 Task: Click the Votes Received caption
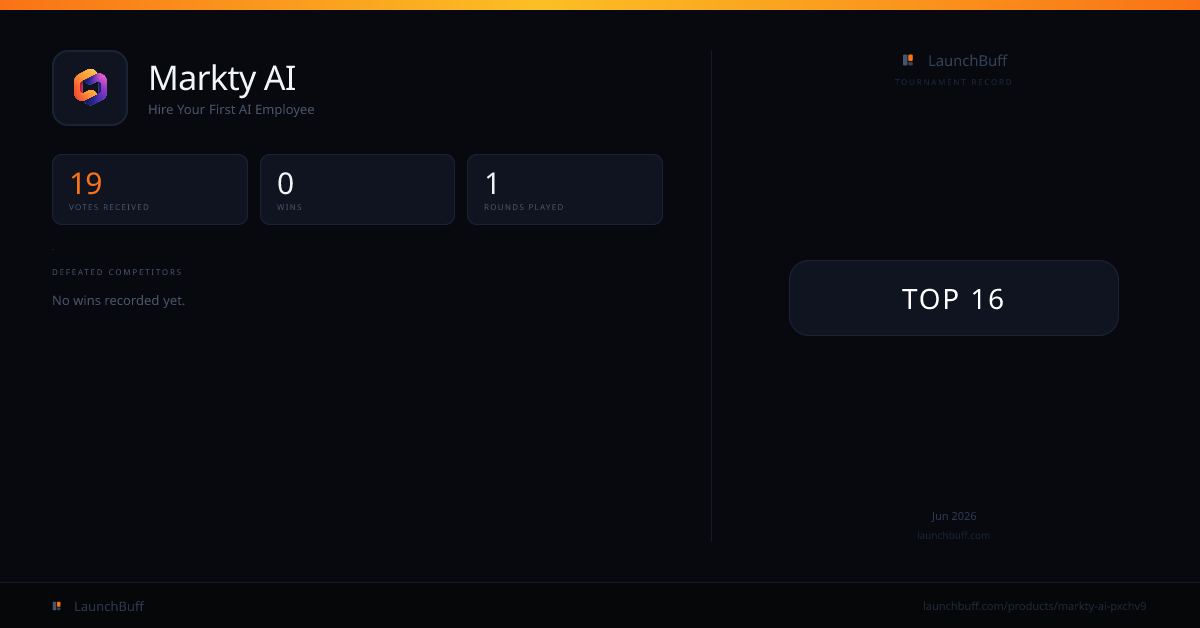click(x=109, y=207)
